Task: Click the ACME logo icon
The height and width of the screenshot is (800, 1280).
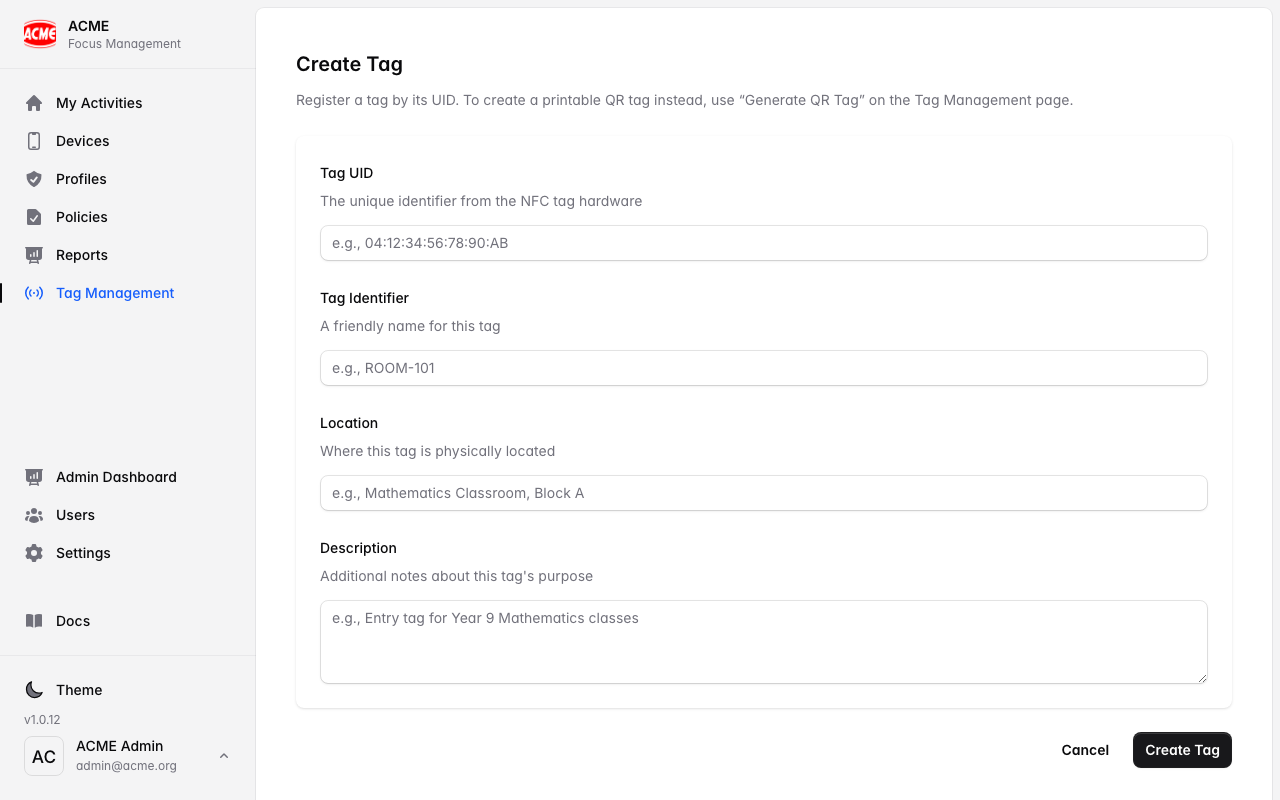Action: 40,34
